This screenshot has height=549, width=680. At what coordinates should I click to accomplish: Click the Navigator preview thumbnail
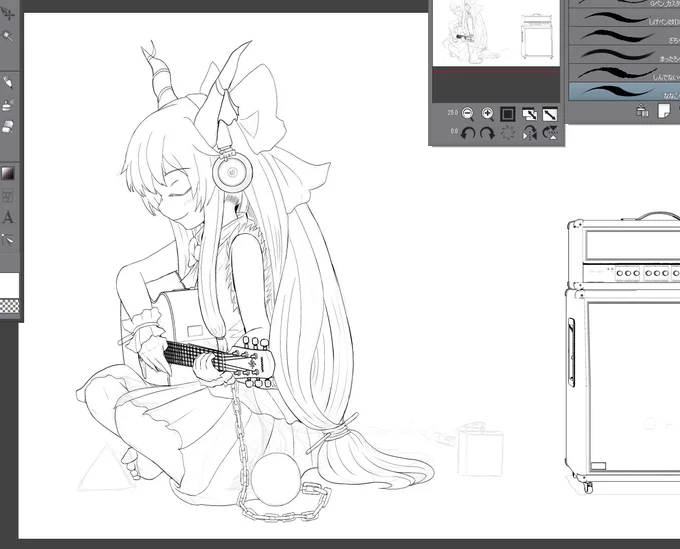pyautogui.click(x=497, y=33)
